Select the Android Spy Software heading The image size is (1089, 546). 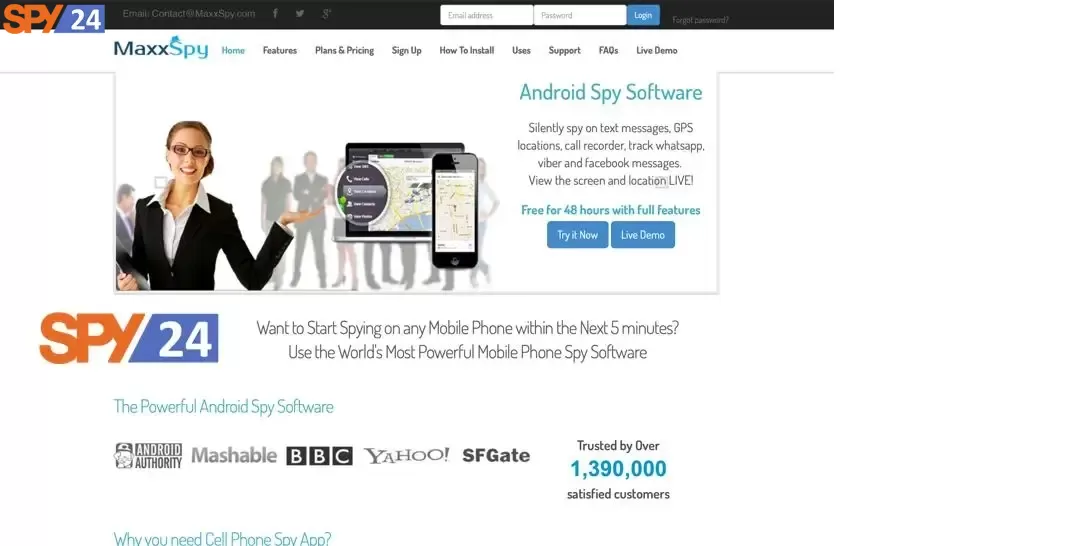click(x=610, y=92)
